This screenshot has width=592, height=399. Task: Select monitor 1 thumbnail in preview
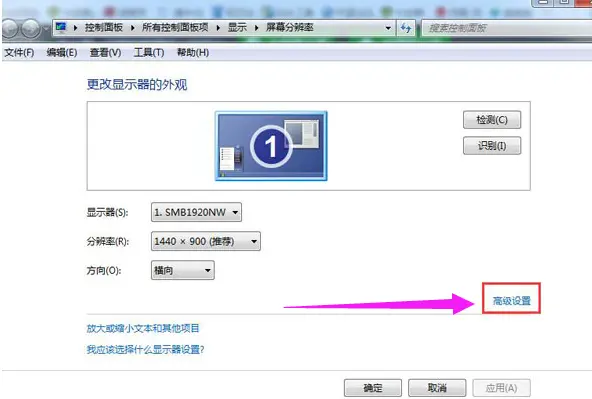tap(271, 146)
